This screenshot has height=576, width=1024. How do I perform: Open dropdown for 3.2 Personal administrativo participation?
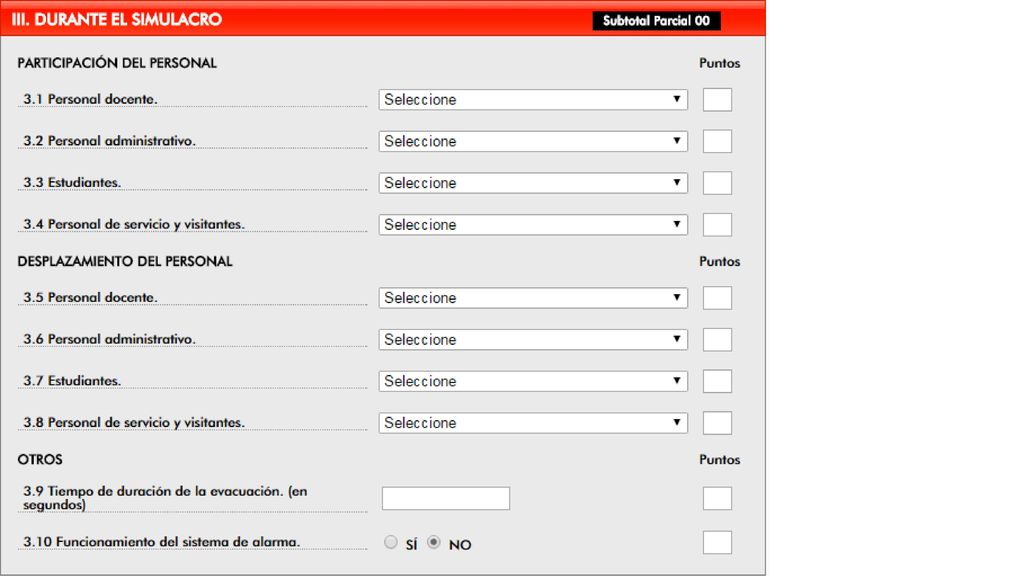point(533,141)
